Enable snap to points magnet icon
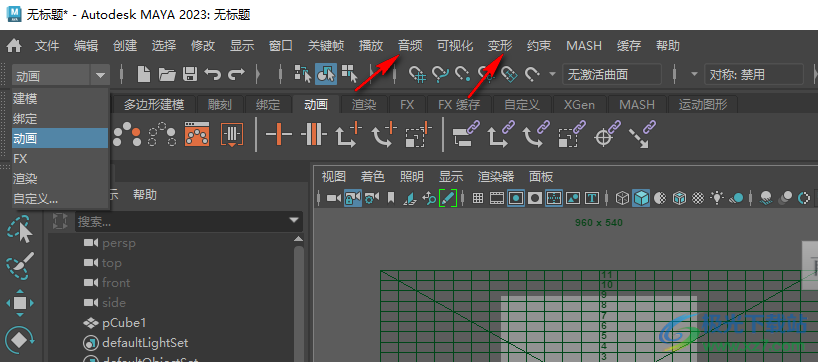The image size is (818, 362). point(463,75)
